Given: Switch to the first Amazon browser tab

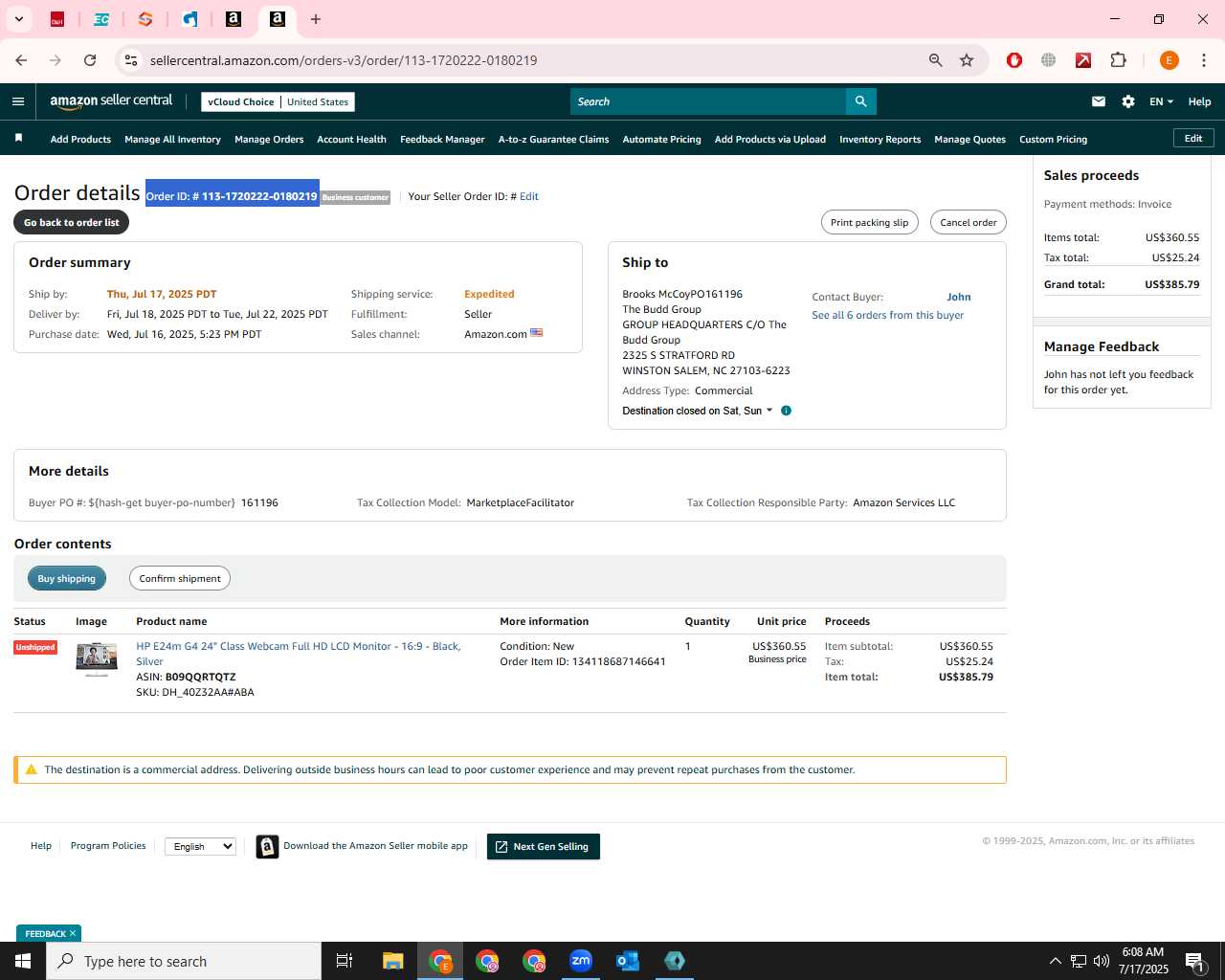Looking at the screenshot, I should tap(234, 19).
